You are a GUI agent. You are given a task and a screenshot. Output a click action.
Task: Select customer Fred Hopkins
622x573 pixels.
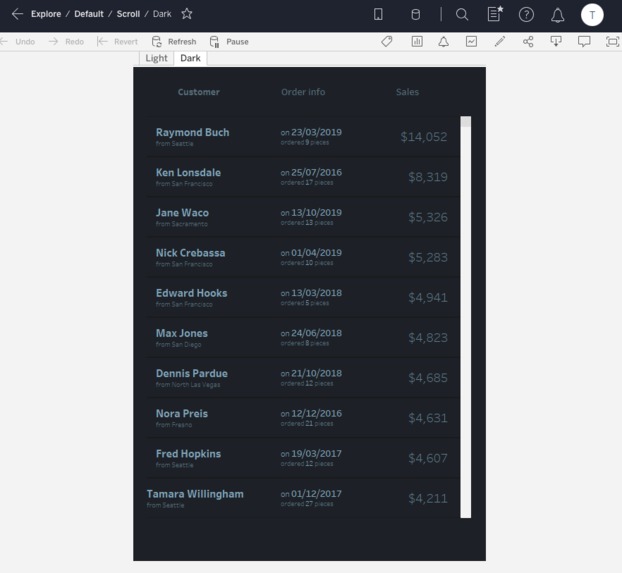(188, 454)
